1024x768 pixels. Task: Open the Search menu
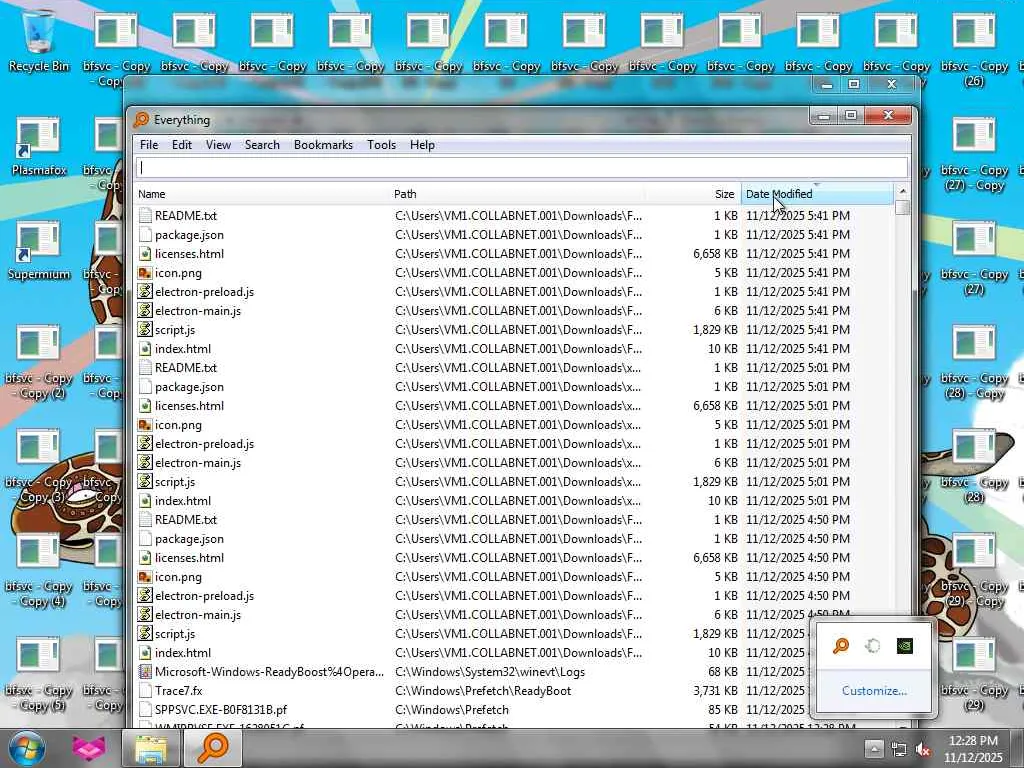click(262, 145)
